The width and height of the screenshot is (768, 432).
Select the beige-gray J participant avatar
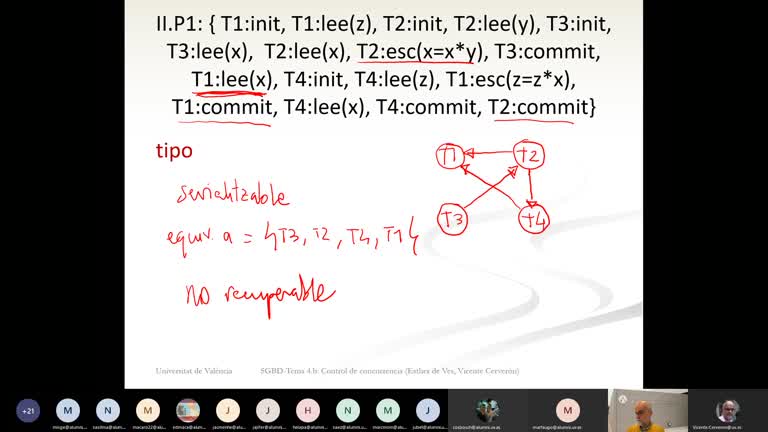click(268, 410)
